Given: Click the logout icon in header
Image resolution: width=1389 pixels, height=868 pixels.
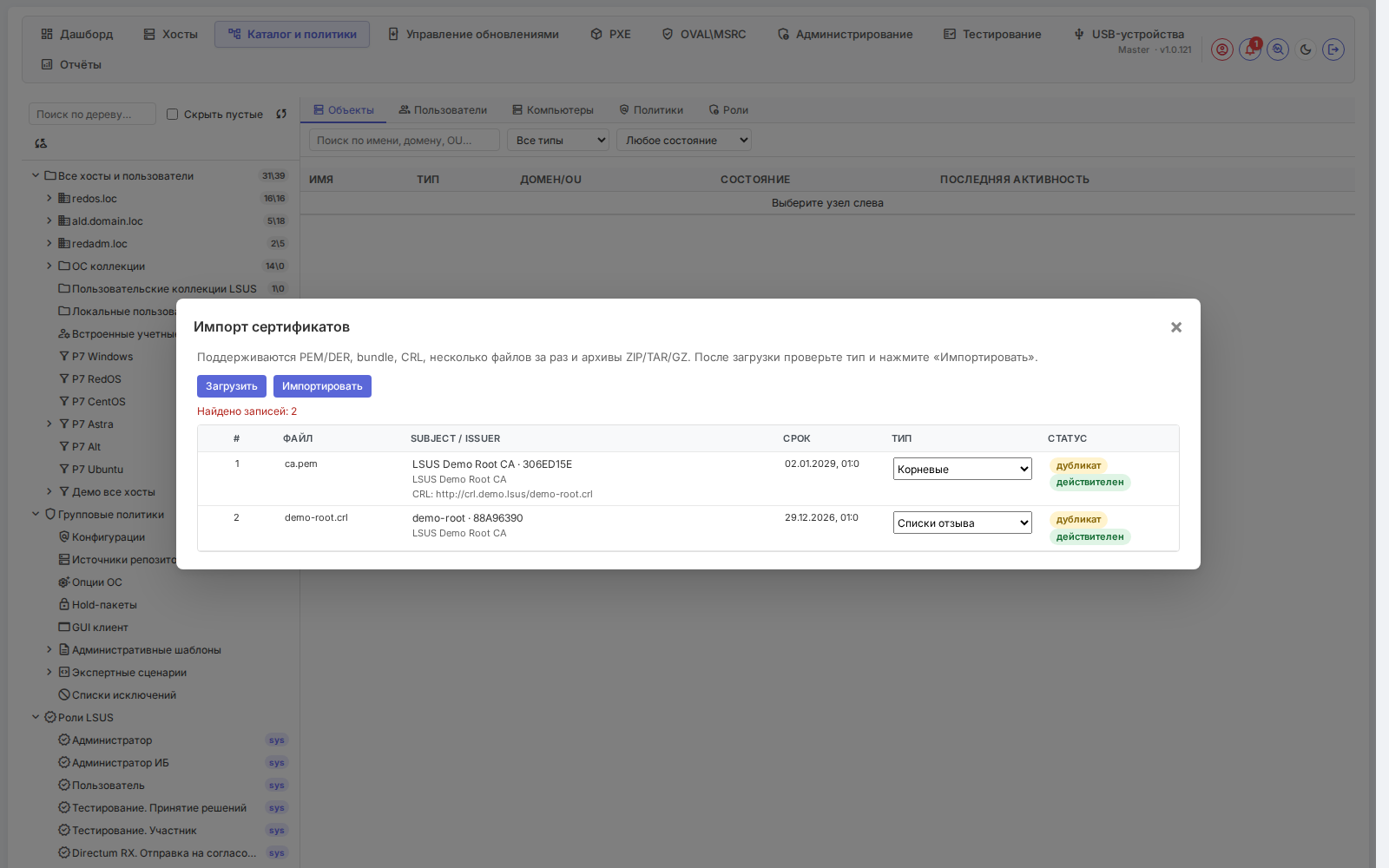Looking at the screenshot, I should pos(1333,49).
